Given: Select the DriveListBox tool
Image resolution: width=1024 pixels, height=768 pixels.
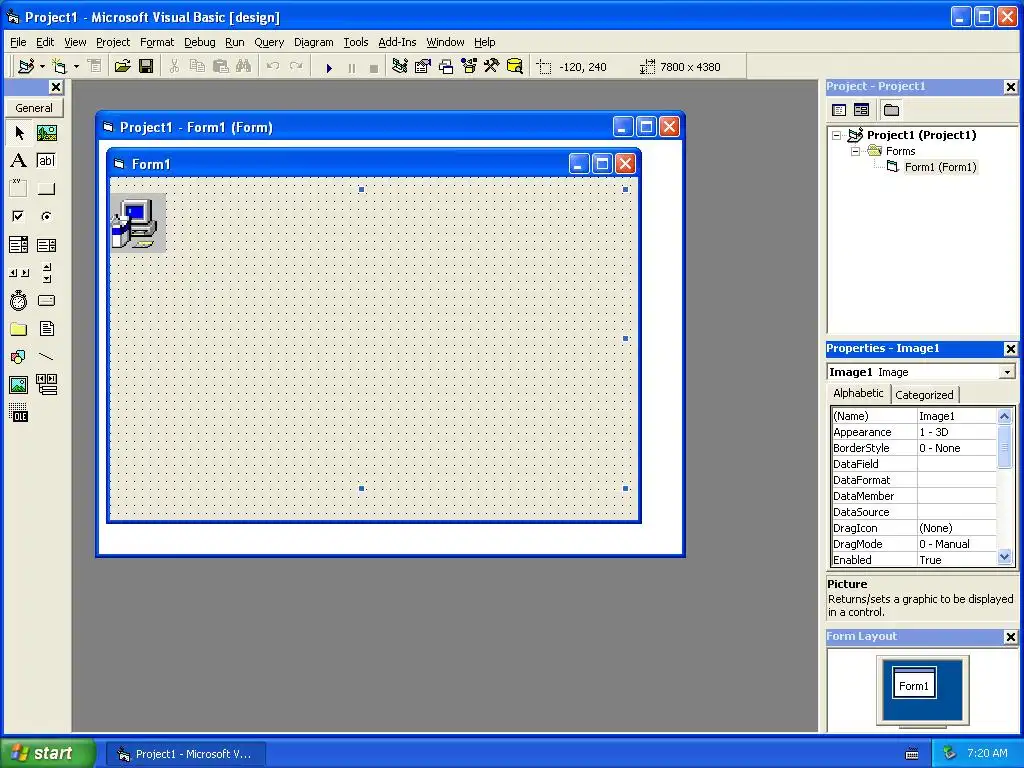Looking at the screenshot, I should 46,301.
